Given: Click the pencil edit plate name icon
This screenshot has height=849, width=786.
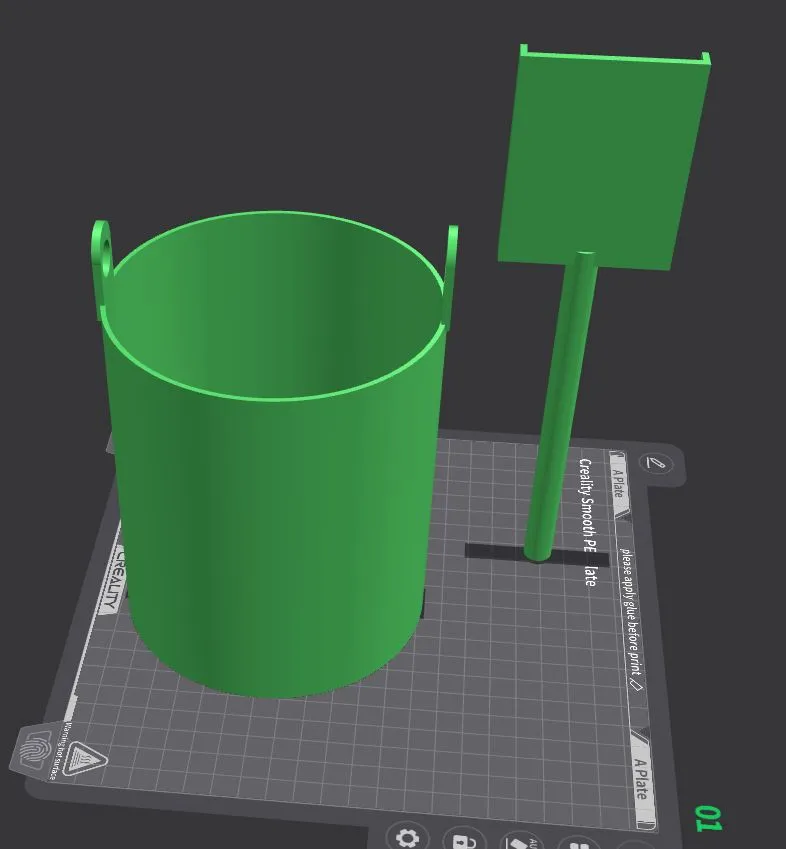Looking at the screenshot, I should pos(656,463).
